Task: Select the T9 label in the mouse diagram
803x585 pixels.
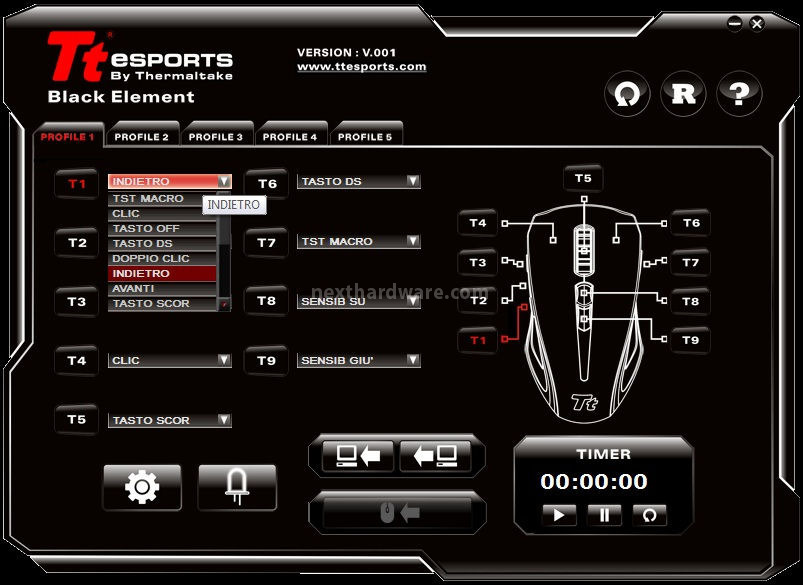Action: pos(691,340)
